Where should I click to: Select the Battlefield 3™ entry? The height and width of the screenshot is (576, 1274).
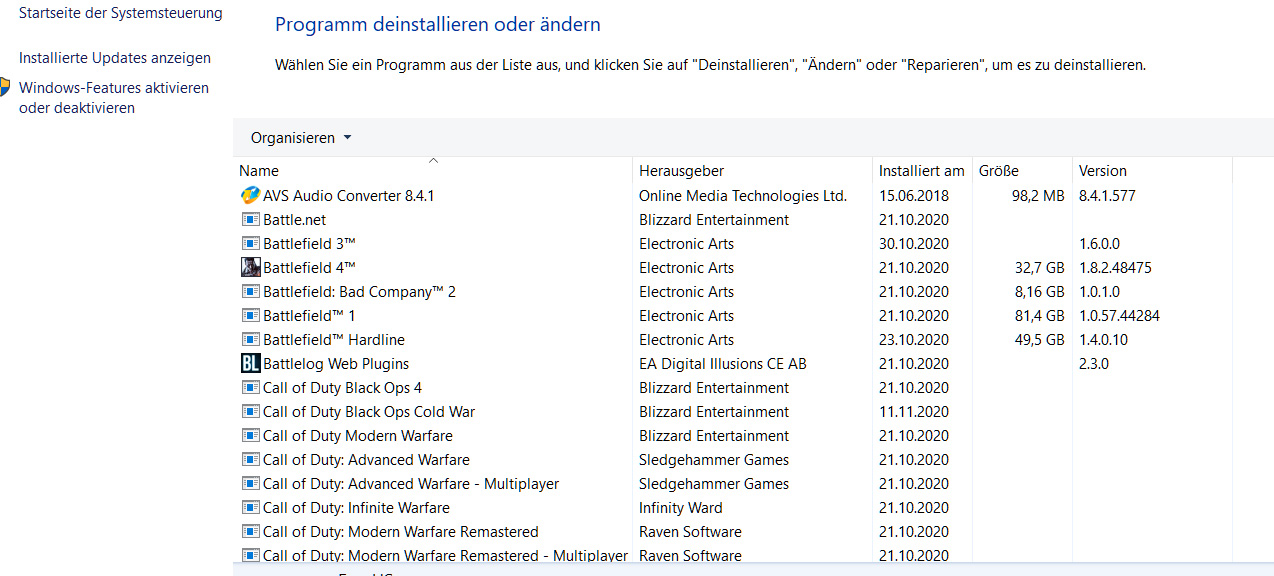(310, 244)
